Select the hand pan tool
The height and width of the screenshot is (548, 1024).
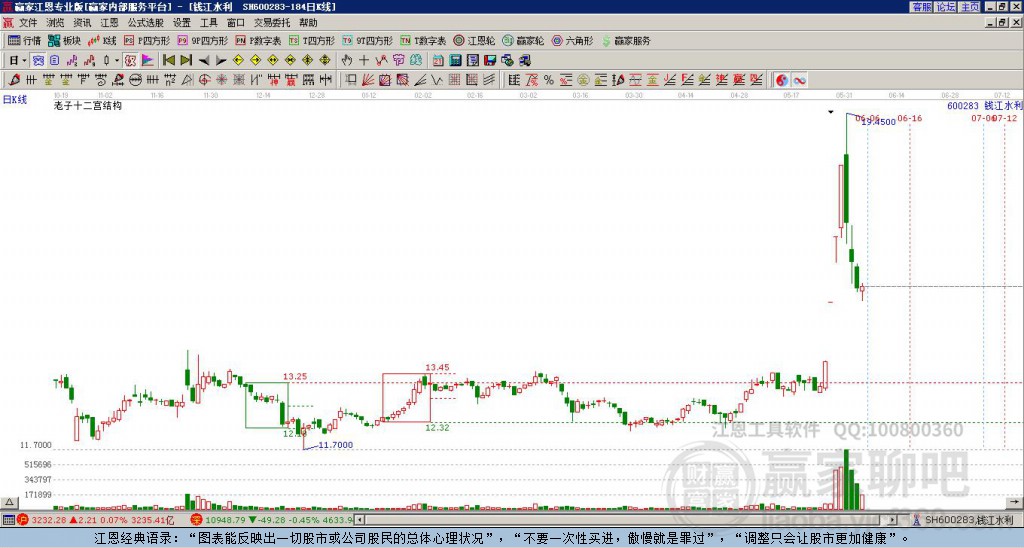[347, 60]
